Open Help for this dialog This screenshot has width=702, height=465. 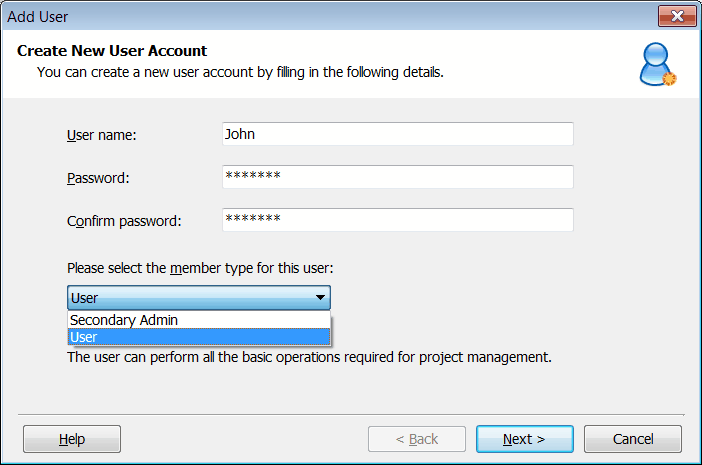click(x=72, y=439)
